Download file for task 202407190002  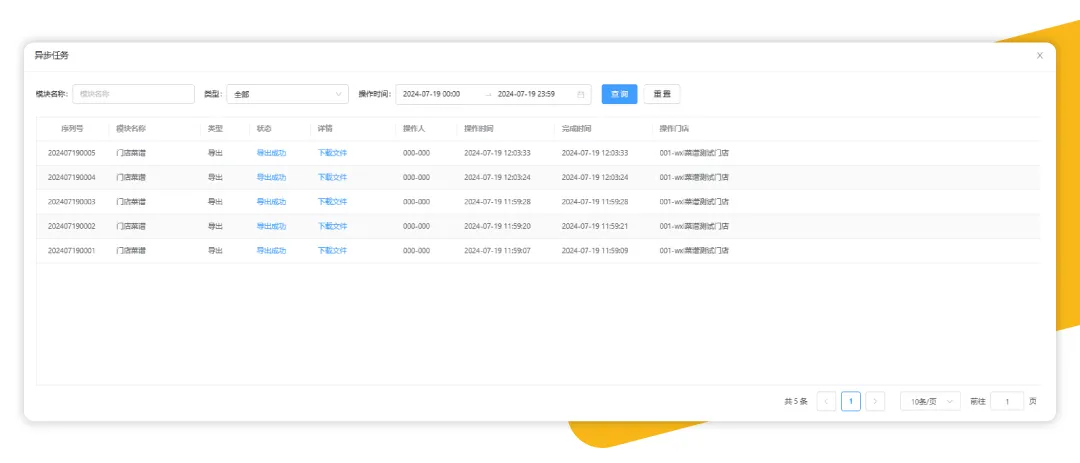[x=332, y=226]
